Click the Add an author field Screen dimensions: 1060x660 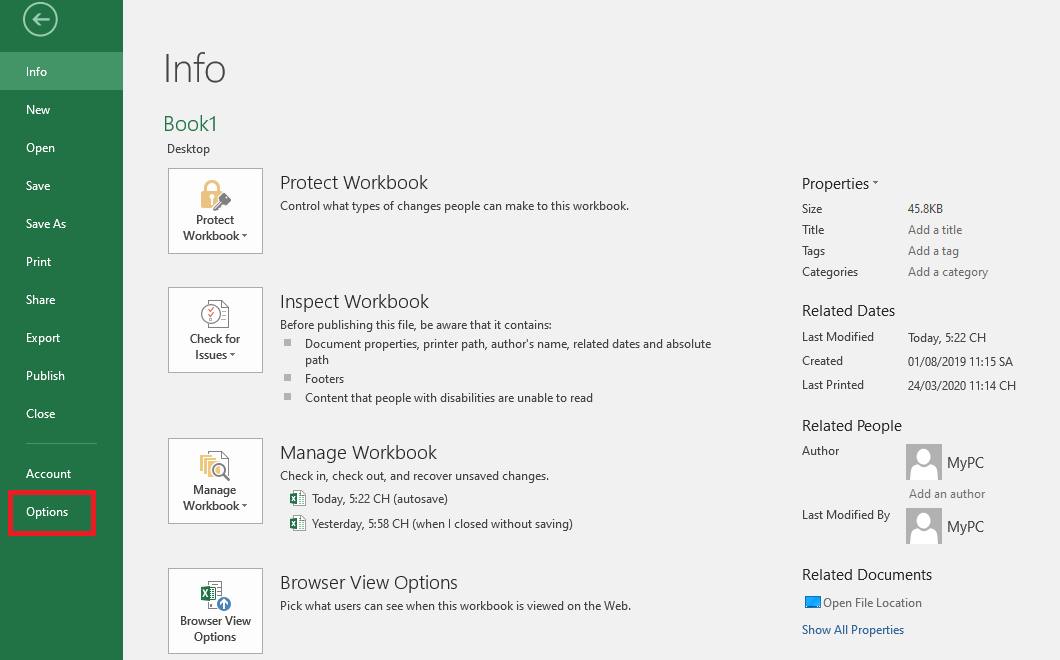pyautogui.click(x=946, y=494)
